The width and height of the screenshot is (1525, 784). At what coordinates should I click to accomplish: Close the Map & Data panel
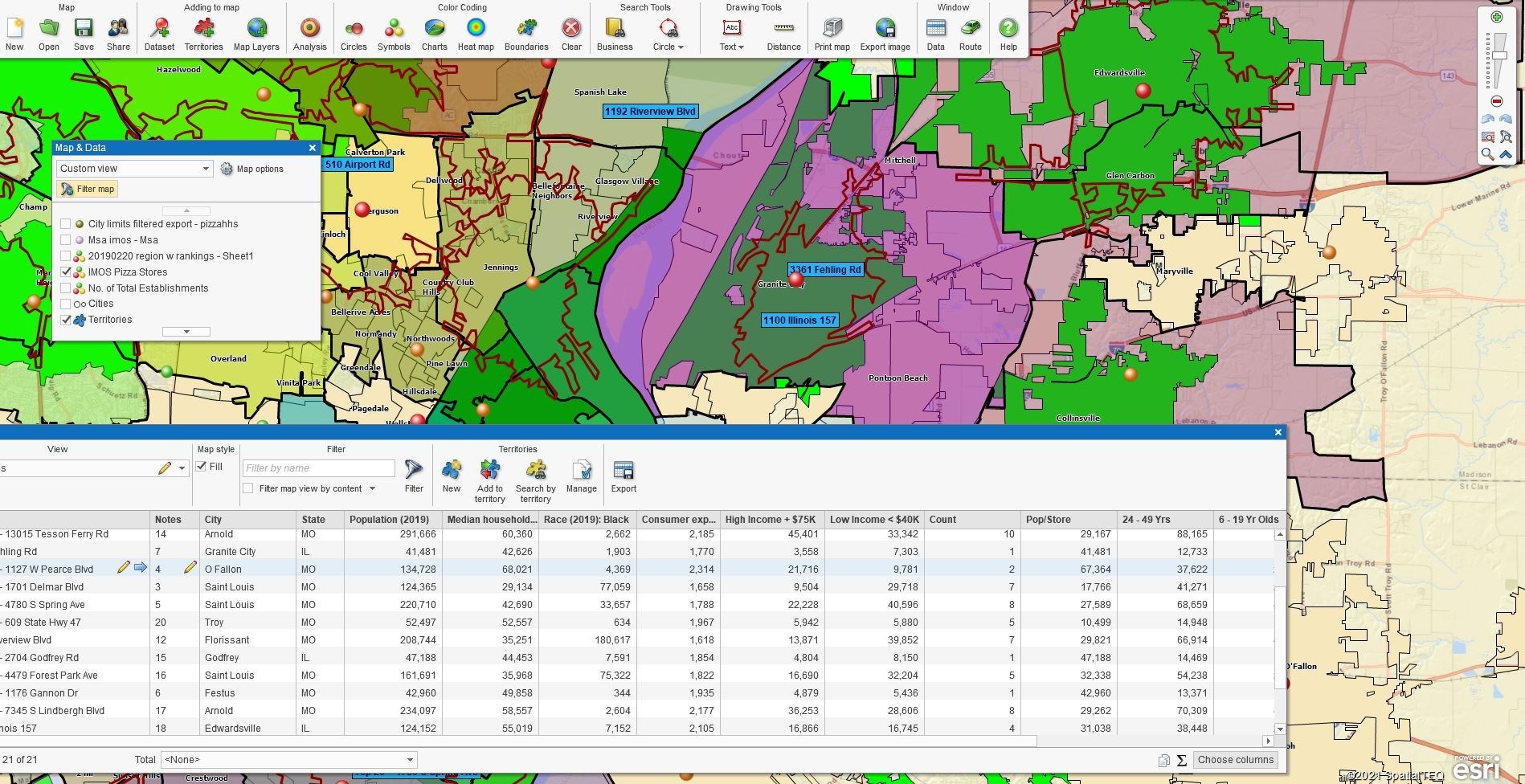[x=313, y=148]
